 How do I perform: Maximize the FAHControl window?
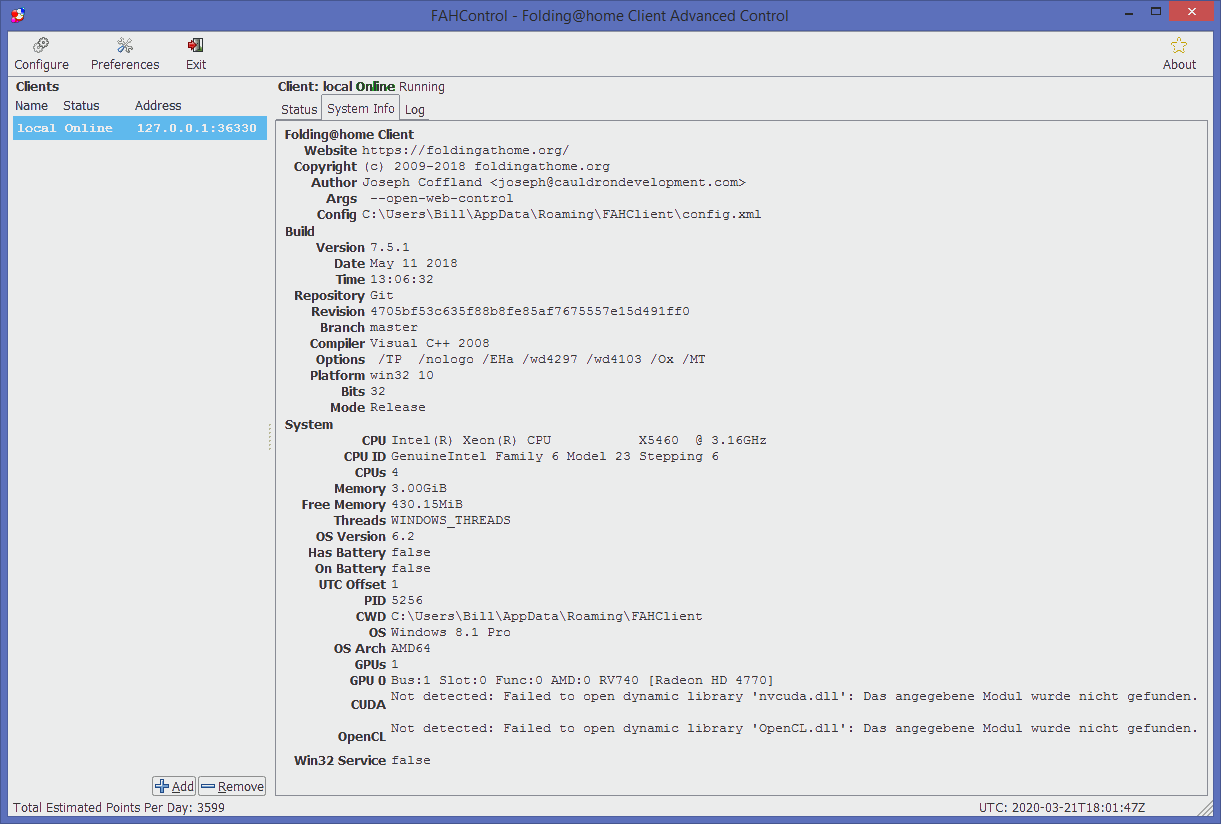click(1156, 12)
